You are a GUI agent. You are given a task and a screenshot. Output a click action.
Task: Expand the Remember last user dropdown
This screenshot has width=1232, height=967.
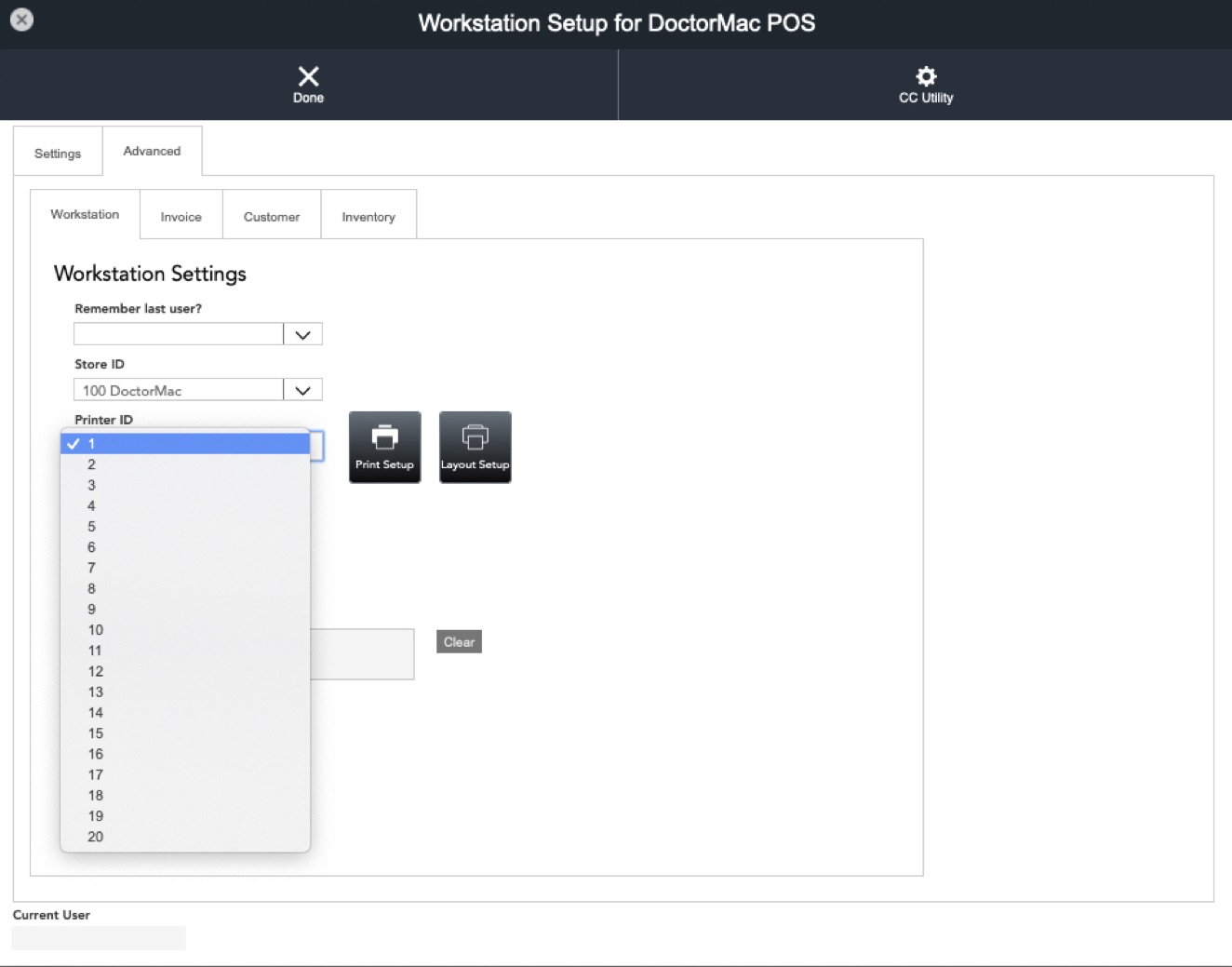(302, 334)
